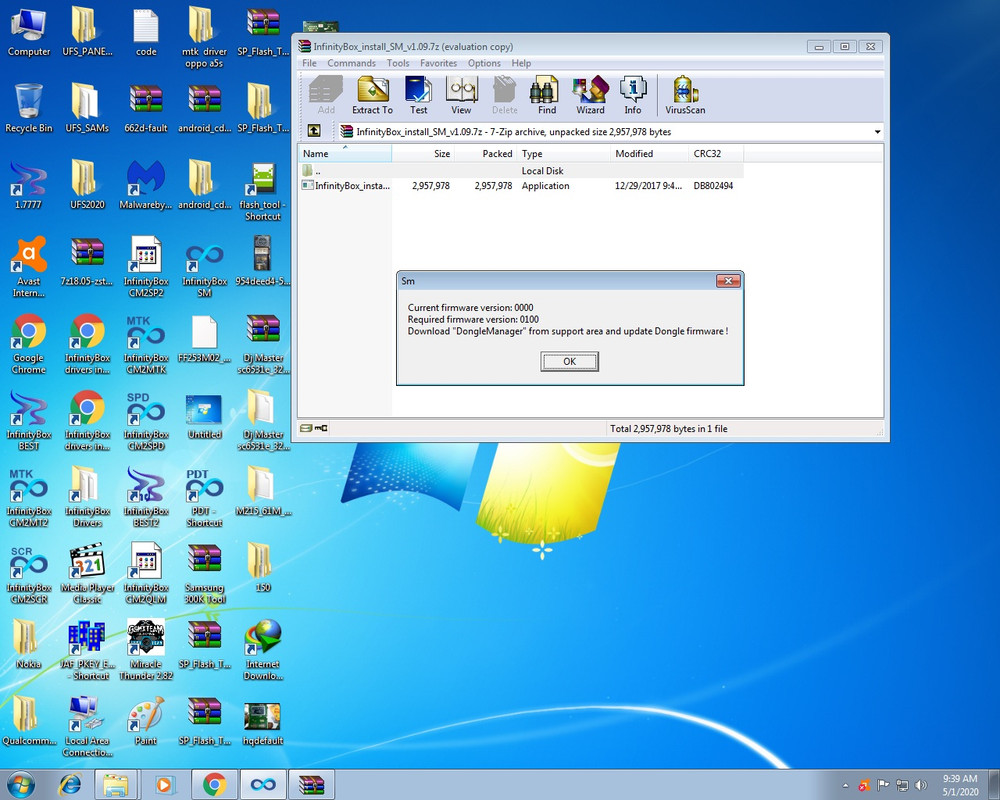Select the InfinityBox CM2SPD desktop shortcut
1000x800 pixels.
(146, 420)
